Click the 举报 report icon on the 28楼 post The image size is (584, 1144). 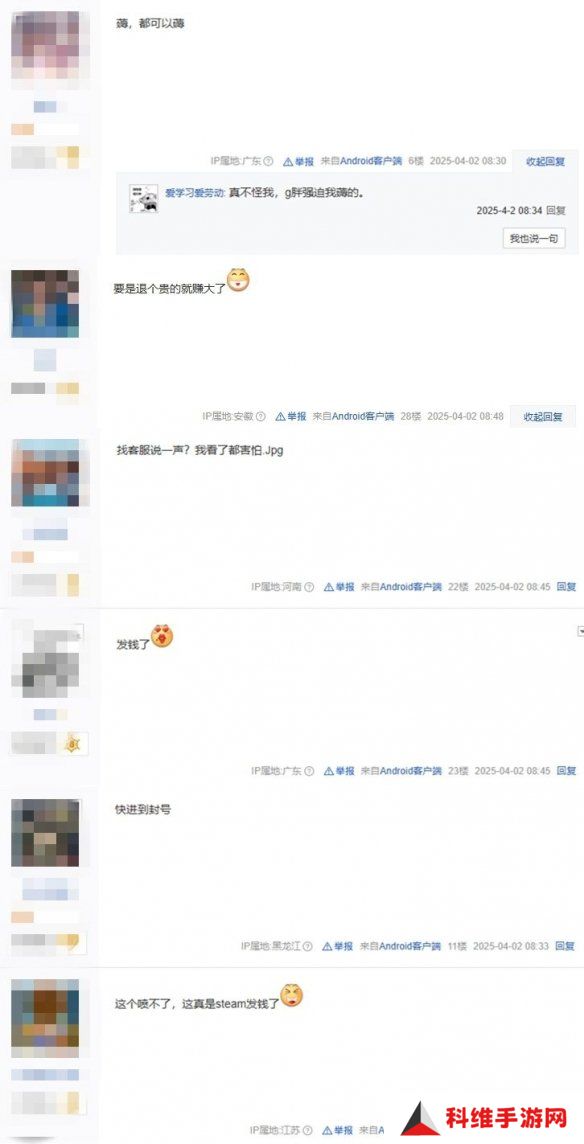click(280, 416)
